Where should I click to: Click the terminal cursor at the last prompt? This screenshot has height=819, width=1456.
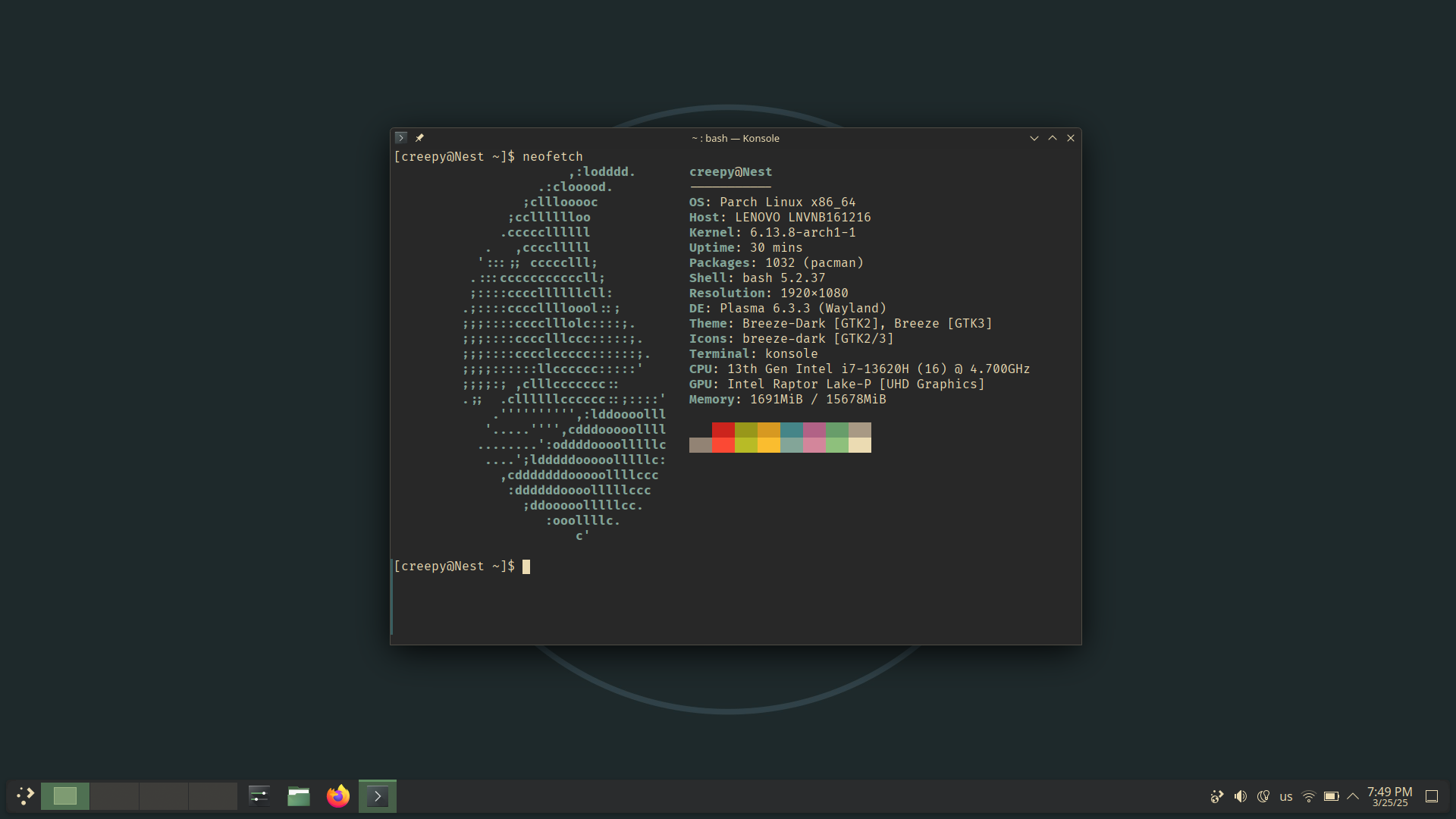click(x=526, y=566)
